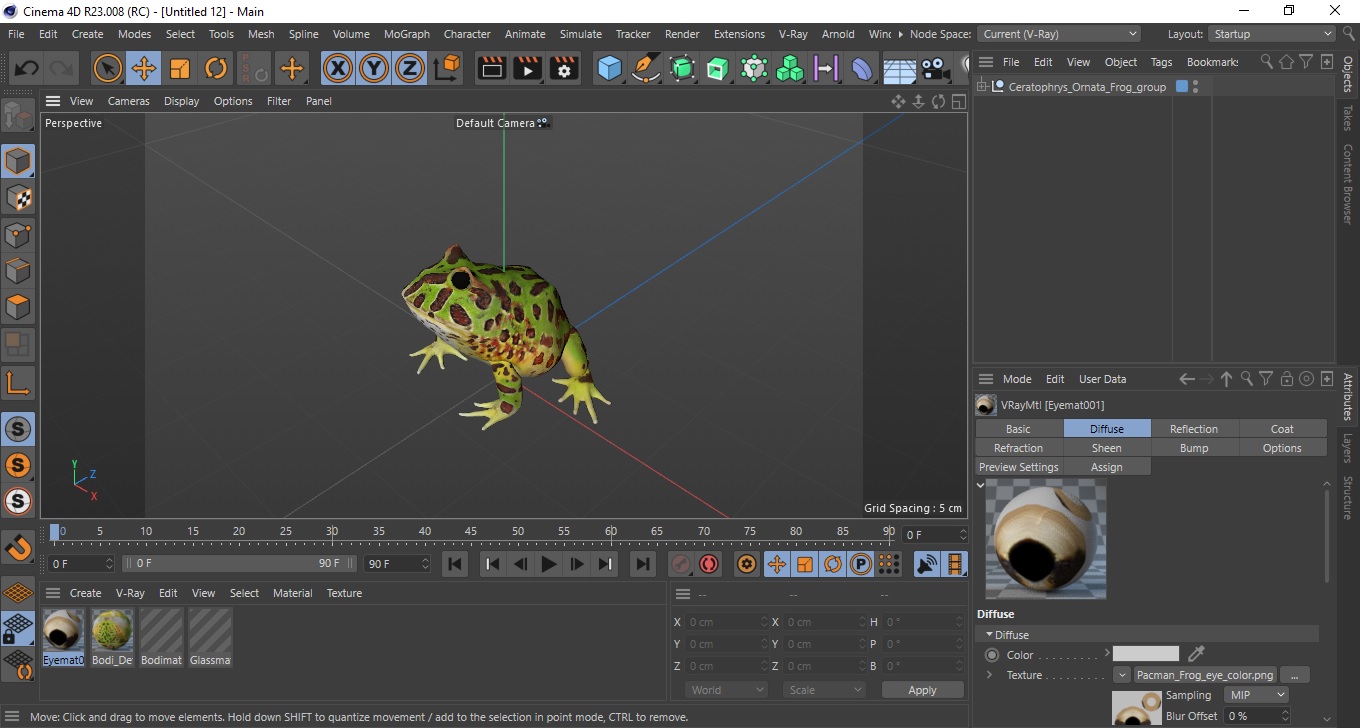Toggle Ceratophrys_Ornata_Frog_group visibility dots
Viewport: 1360px width, 728px height.
click(x=1196, y=87)
